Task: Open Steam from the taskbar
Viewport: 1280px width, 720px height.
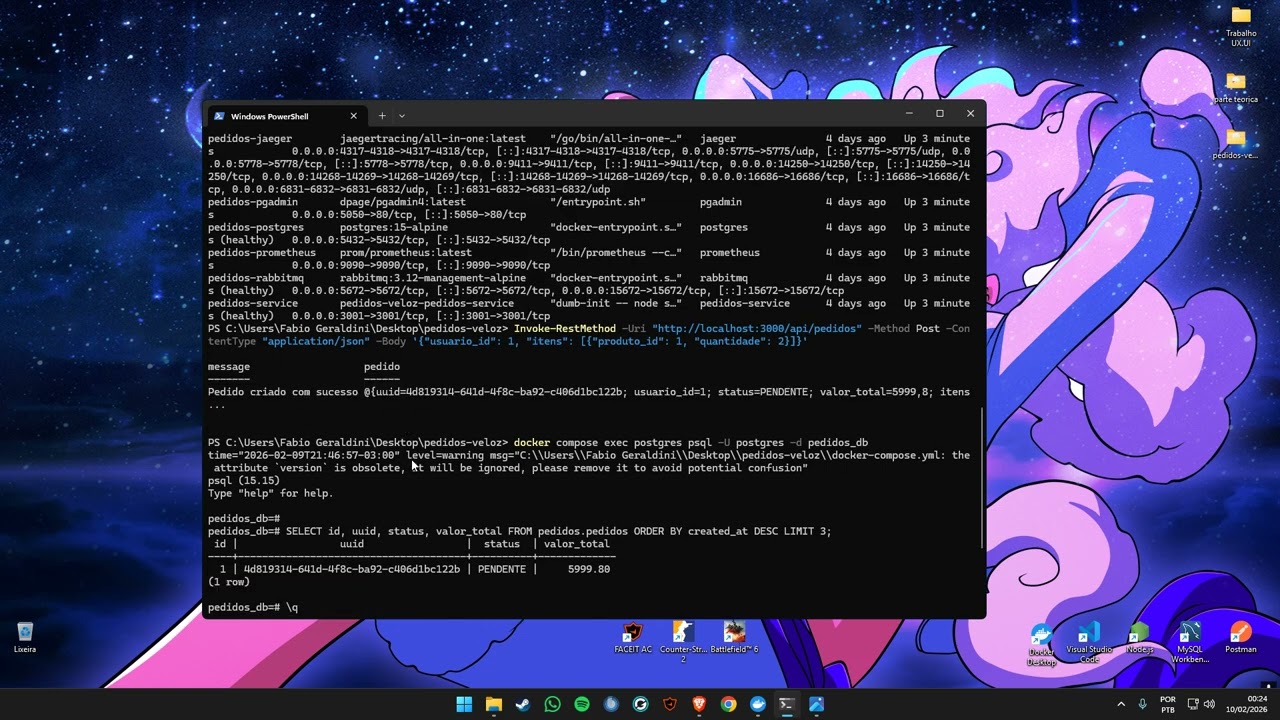Action: pos(523,704)
